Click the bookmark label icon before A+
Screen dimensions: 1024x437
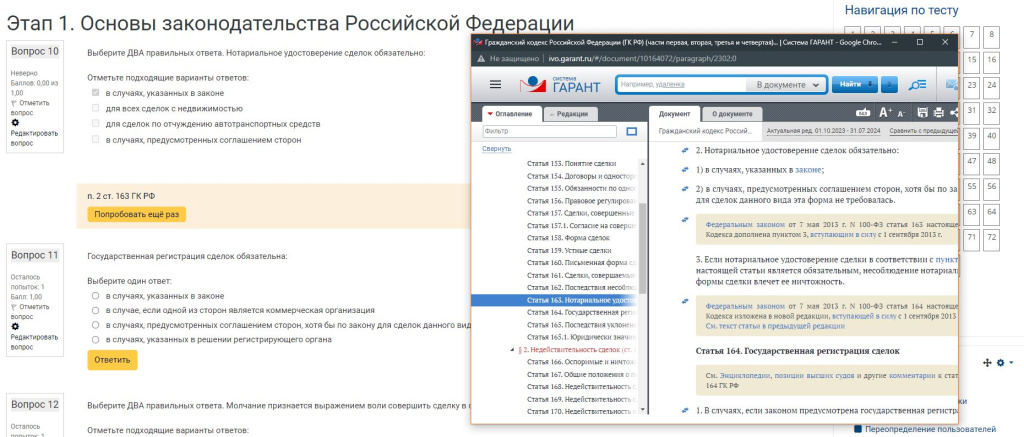863,114
